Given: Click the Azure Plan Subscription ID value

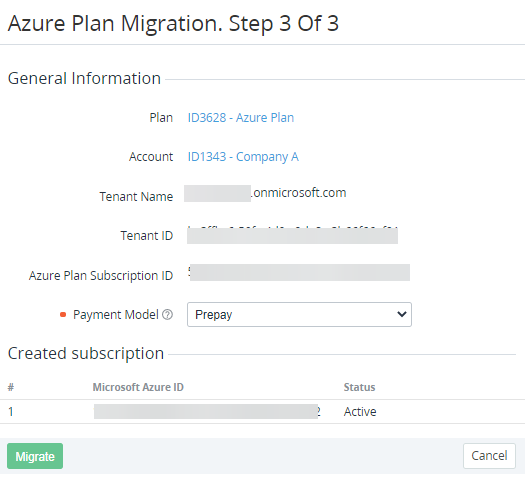Looking at the screenshot, I should click(299, 272).
